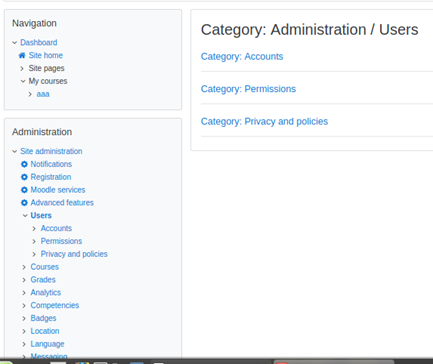Click the Site home house icon
The width and height of the screenshot is (433, 364).
point(22,55)
